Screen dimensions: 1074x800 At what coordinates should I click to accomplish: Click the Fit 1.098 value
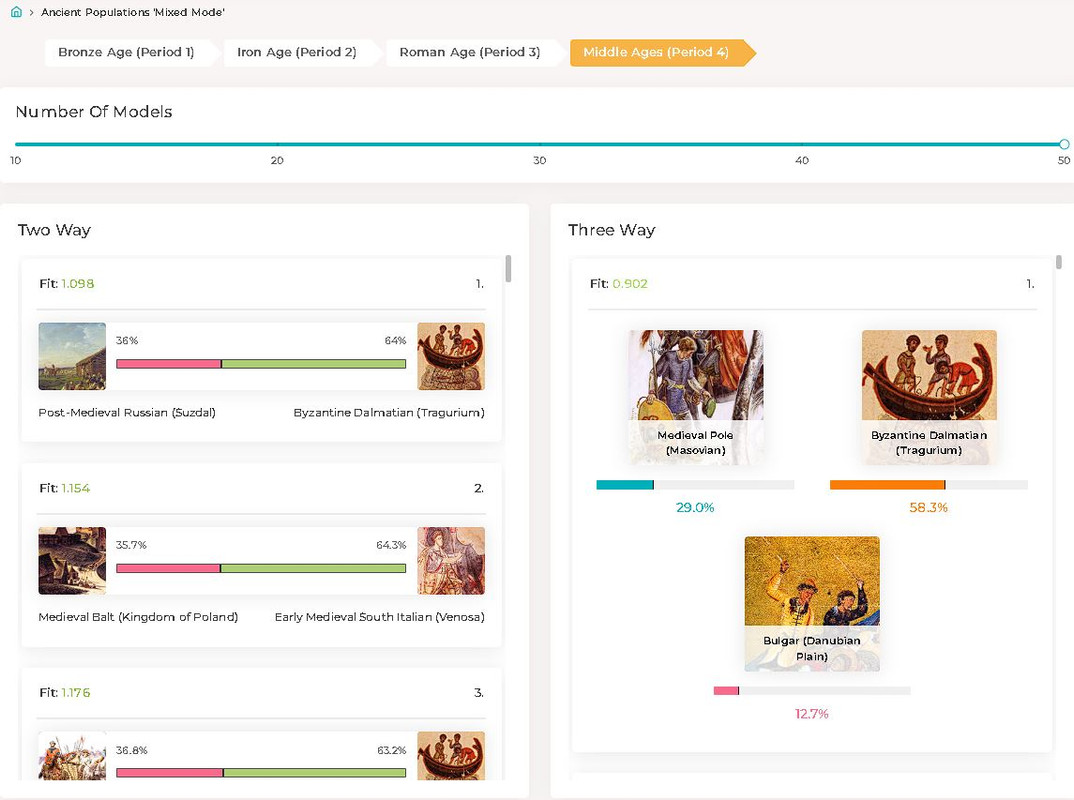[x=77, y=284]
